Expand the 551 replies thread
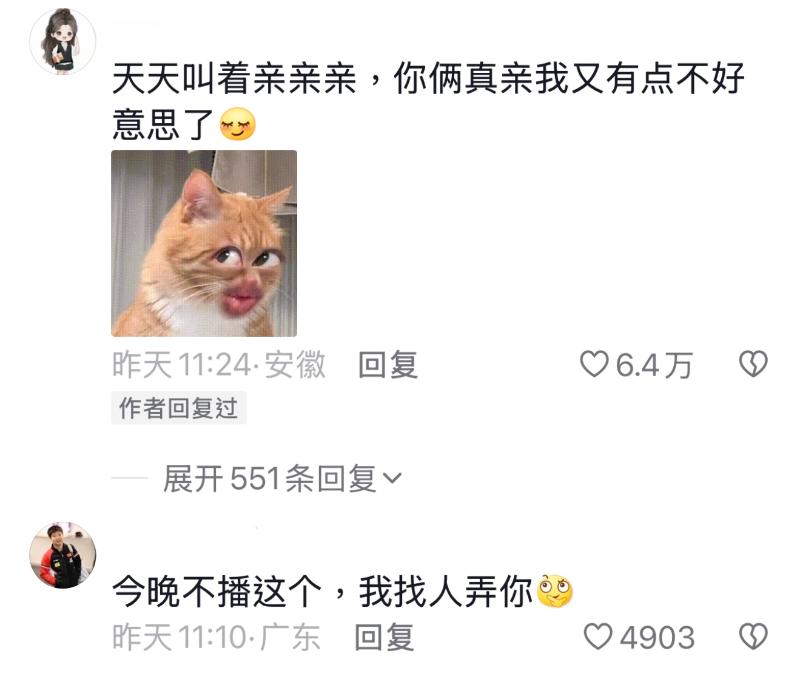The height and width of the screenshot is (679, 800). pos(282,479)
